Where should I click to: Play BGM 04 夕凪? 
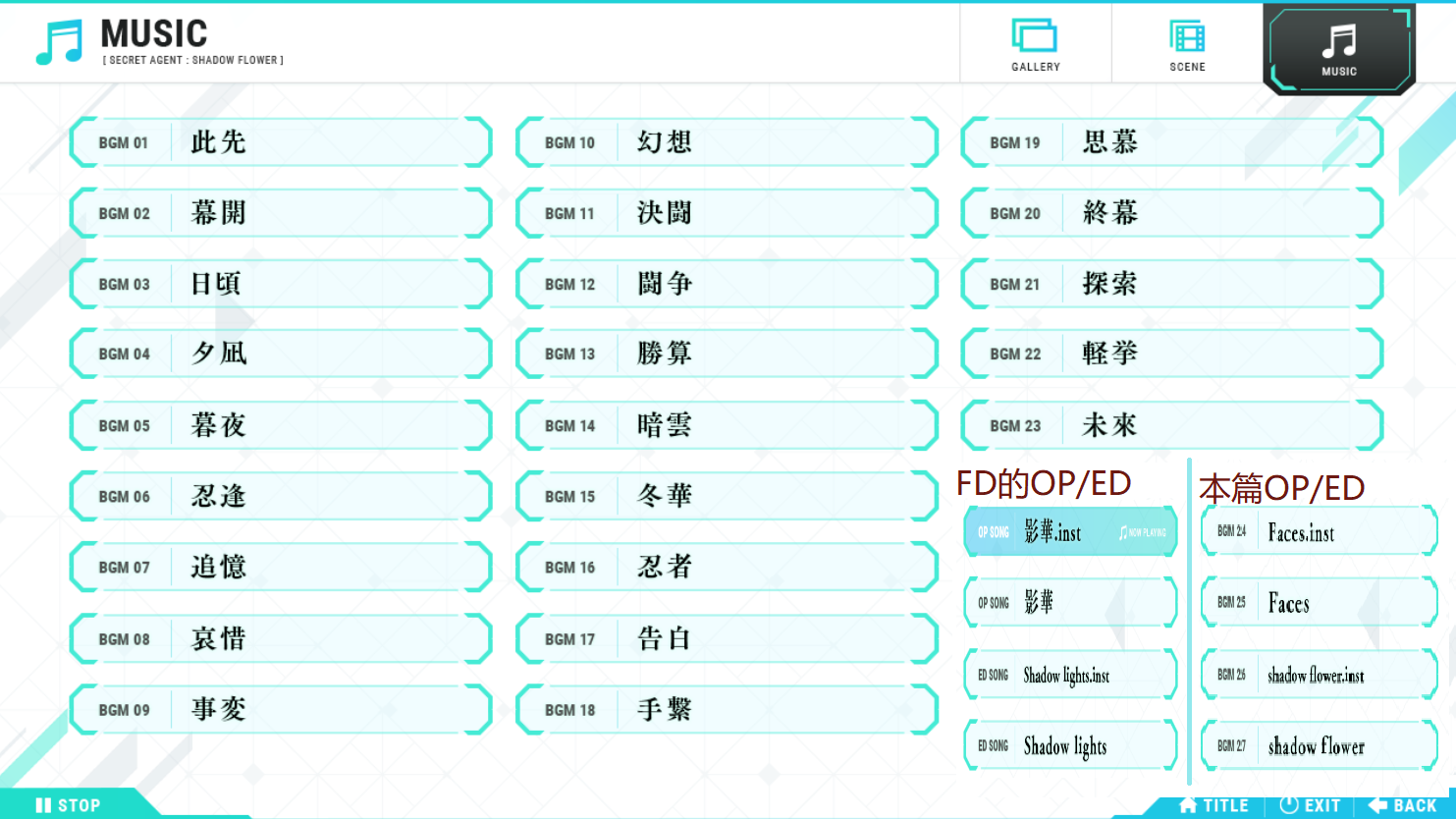coord(281,354)
